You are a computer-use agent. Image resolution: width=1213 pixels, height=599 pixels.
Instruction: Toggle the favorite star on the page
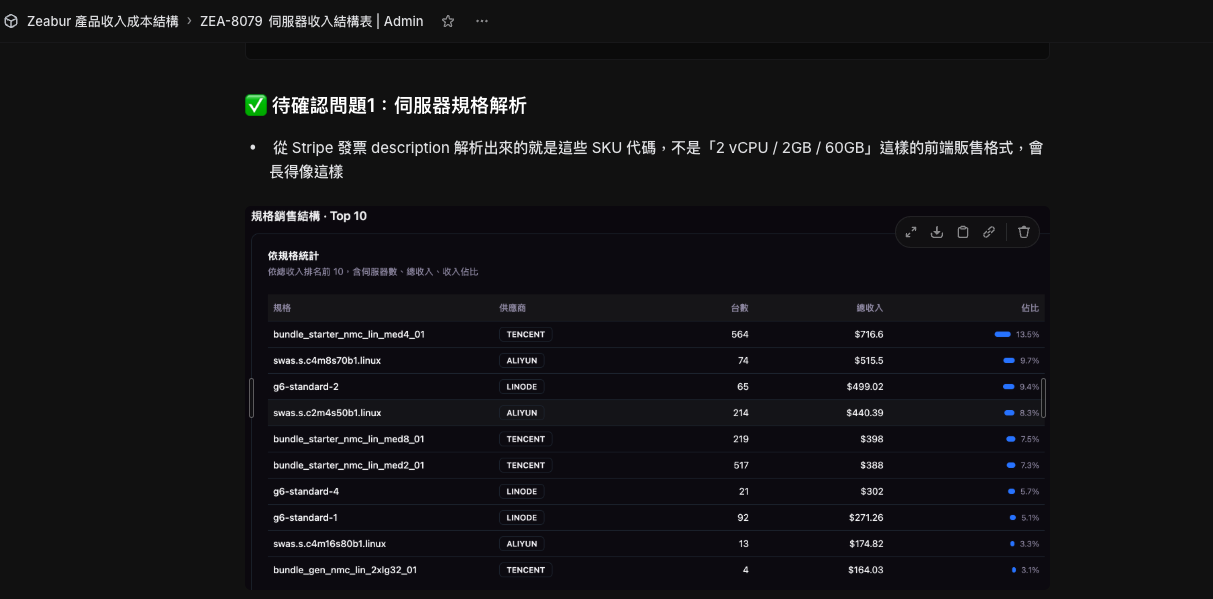click(447, 21)
